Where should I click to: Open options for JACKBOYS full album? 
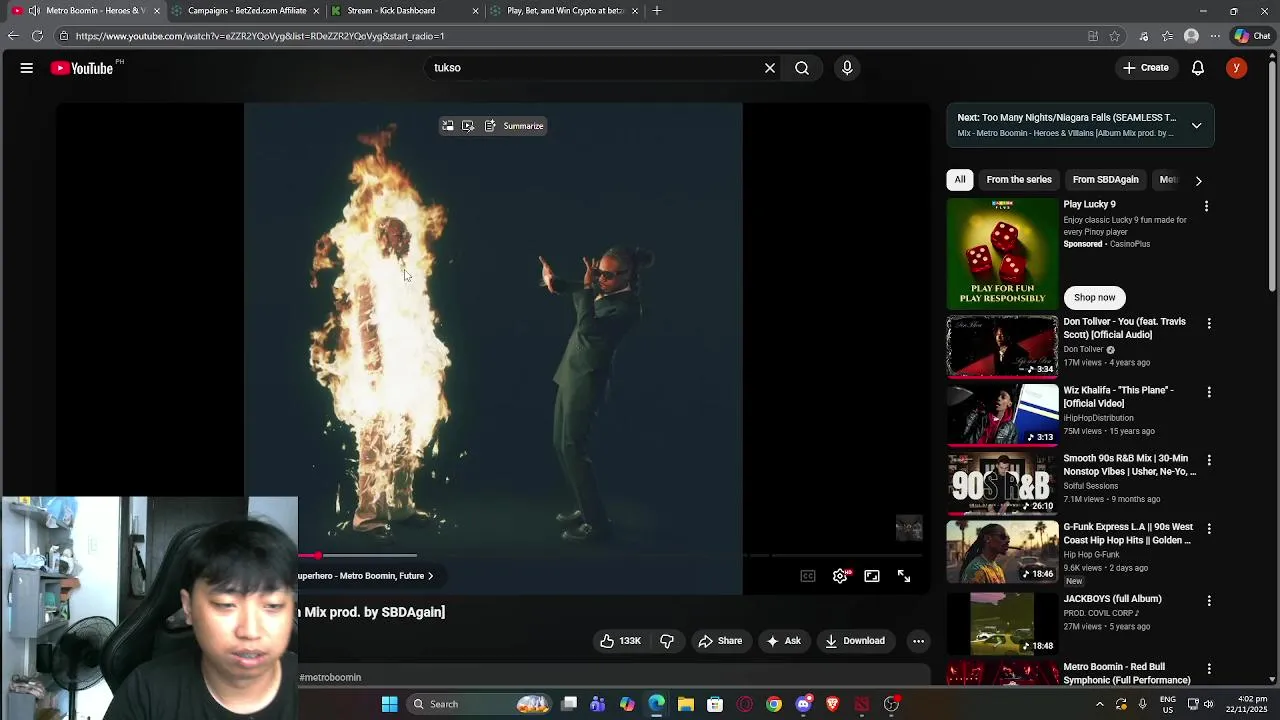pyautogui.click(x=1209, y=601)
